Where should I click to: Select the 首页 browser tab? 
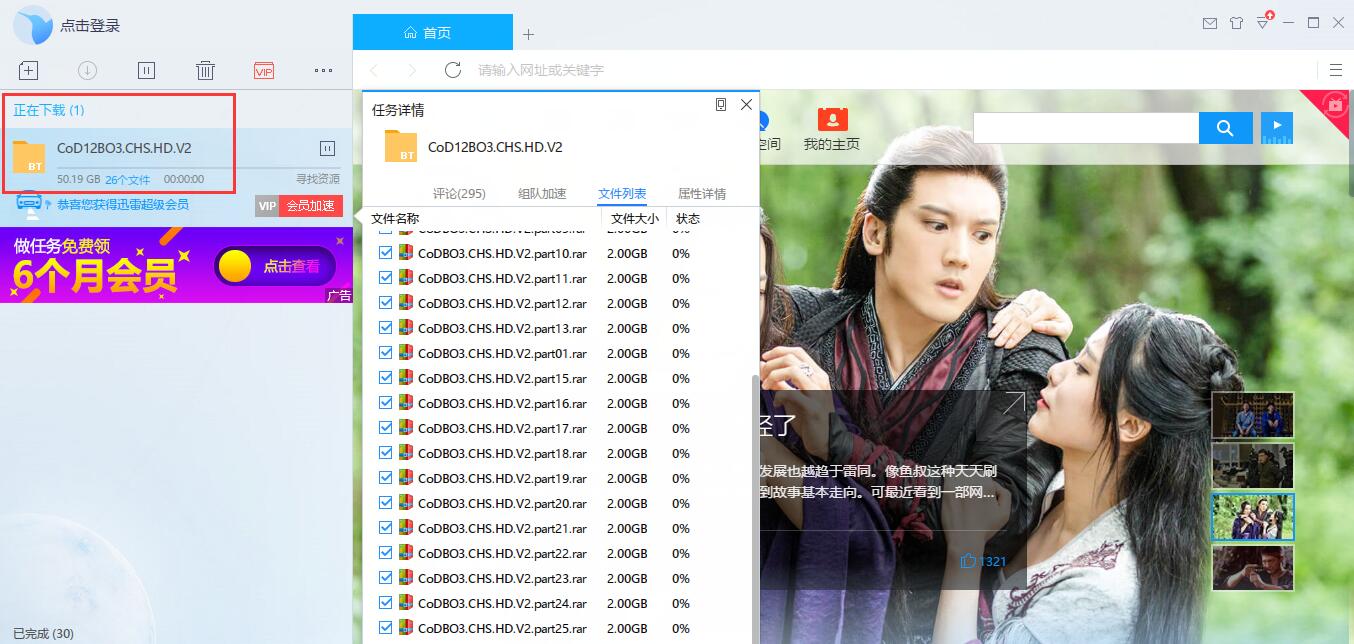coord(433,33)
